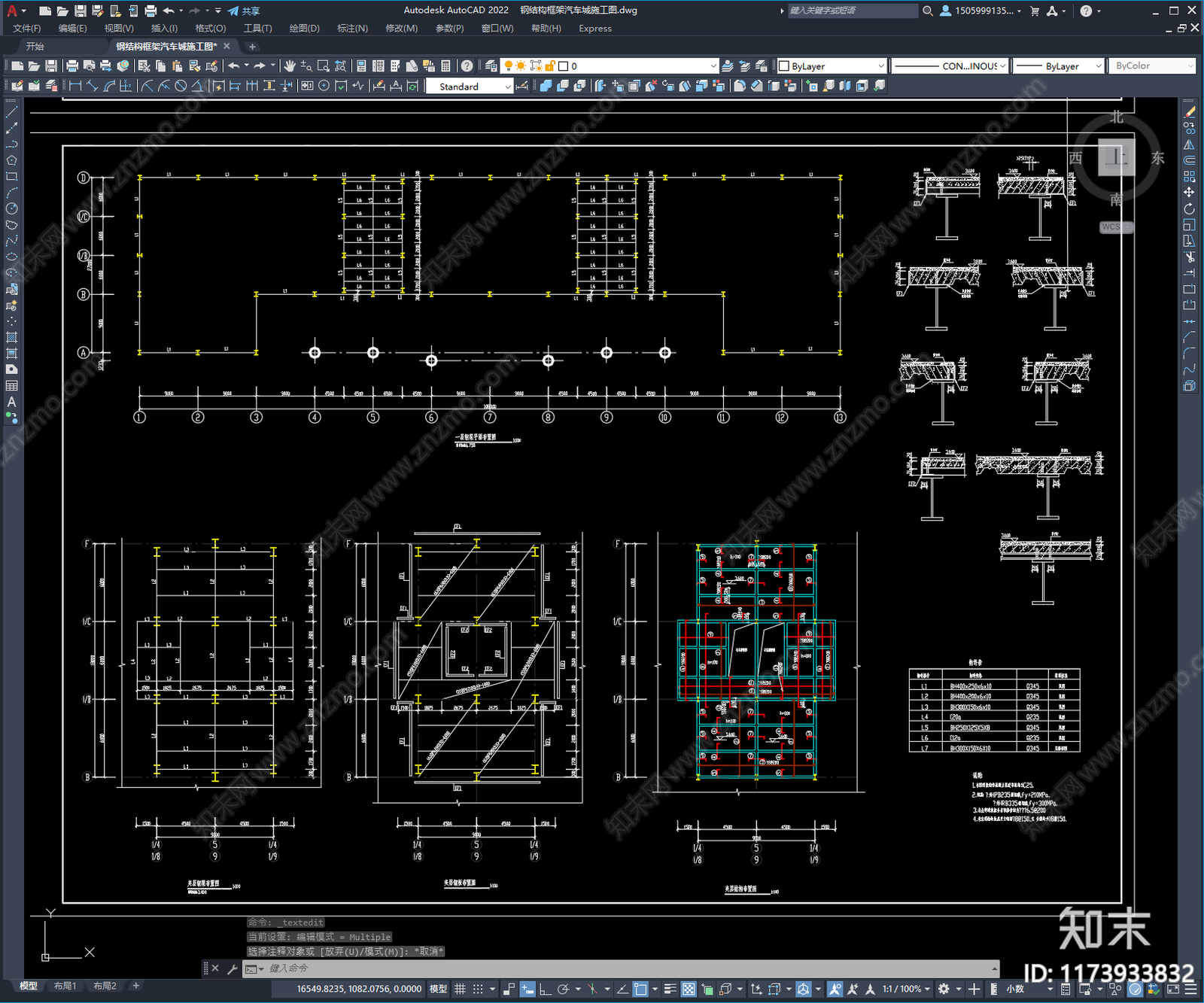Select the Erase tool in modify toolbar
The height and width of the screenshot is (1003, 1204).
tap(1189, 112)
